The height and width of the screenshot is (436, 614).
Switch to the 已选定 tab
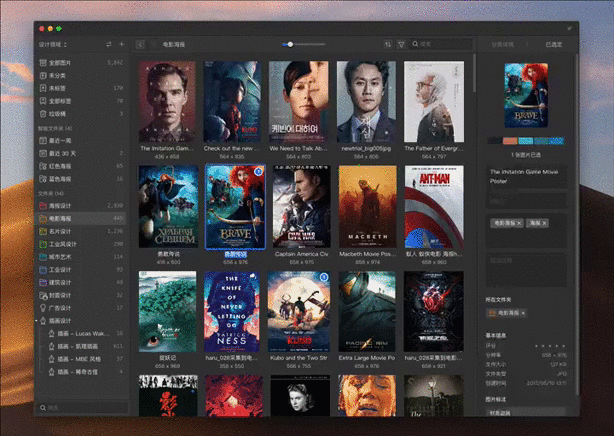(554, 45)
